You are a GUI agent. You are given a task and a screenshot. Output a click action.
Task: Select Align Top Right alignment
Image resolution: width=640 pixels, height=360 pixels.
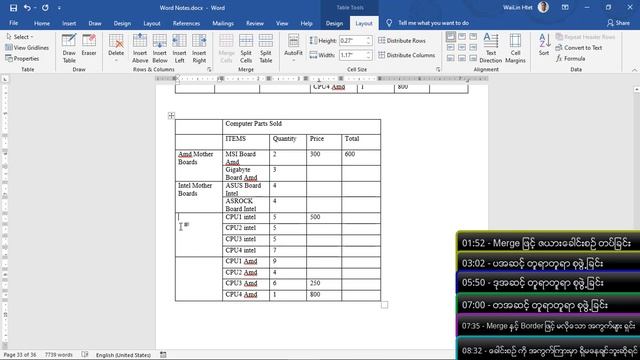click(473, 37)
